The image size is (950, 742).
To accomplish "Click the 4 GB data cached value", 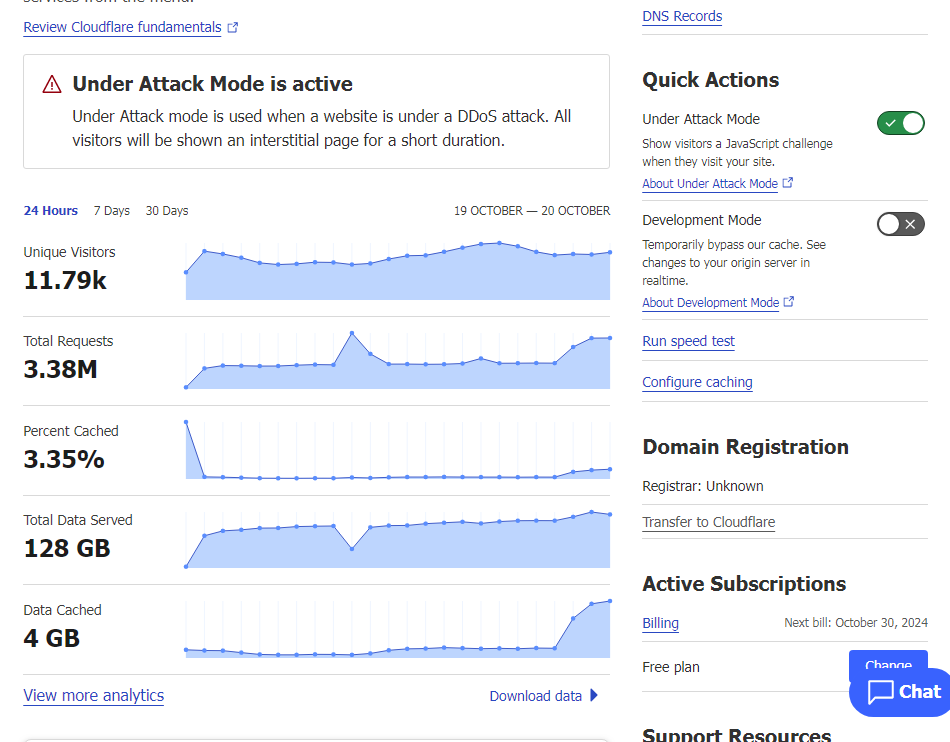I will coord(51,638).
